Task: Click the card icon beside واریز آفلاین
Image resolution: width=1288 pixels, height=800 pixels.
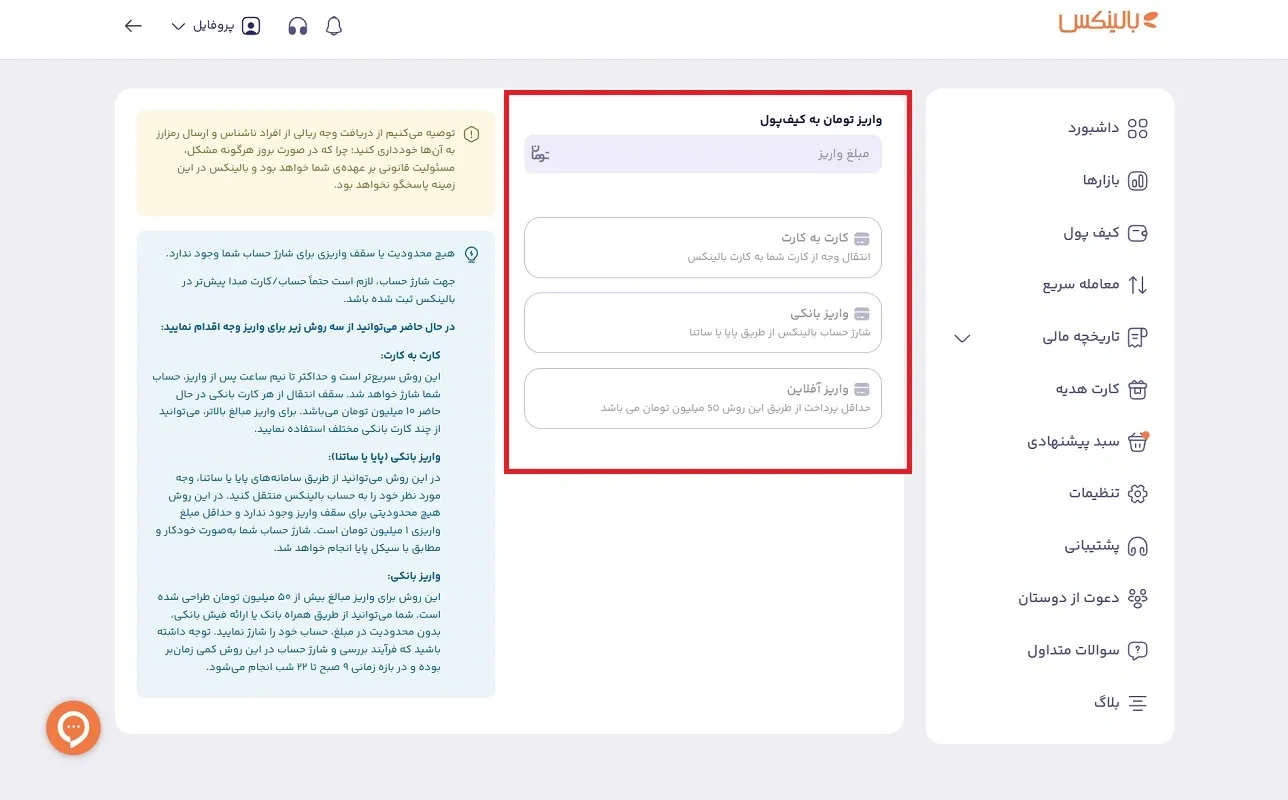Action: pyautogui.click(x=862, y=389)
